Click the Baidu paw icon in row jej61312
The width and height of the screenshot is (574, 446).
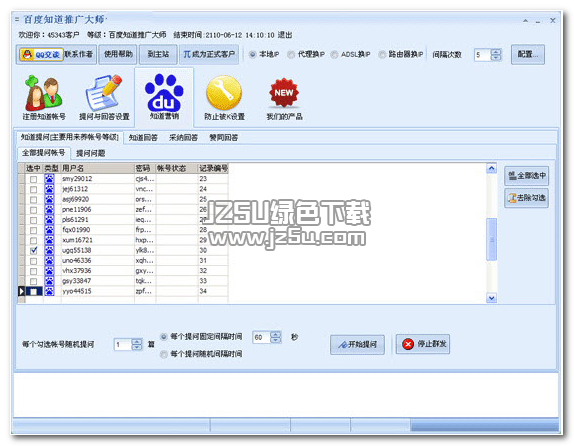[49, 189]
